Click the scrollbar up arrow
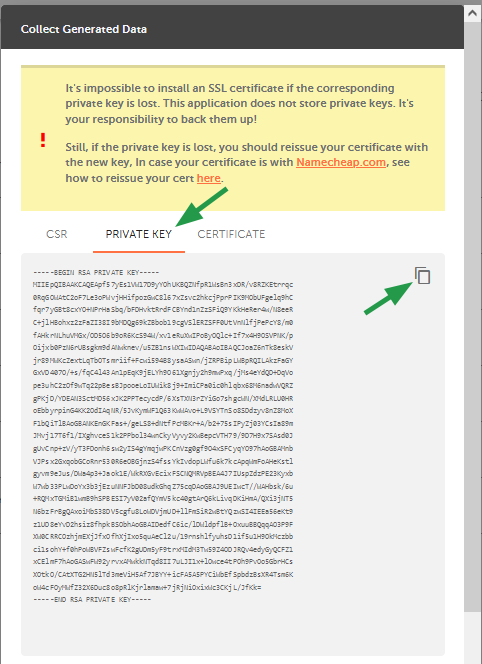 (472, 13)
